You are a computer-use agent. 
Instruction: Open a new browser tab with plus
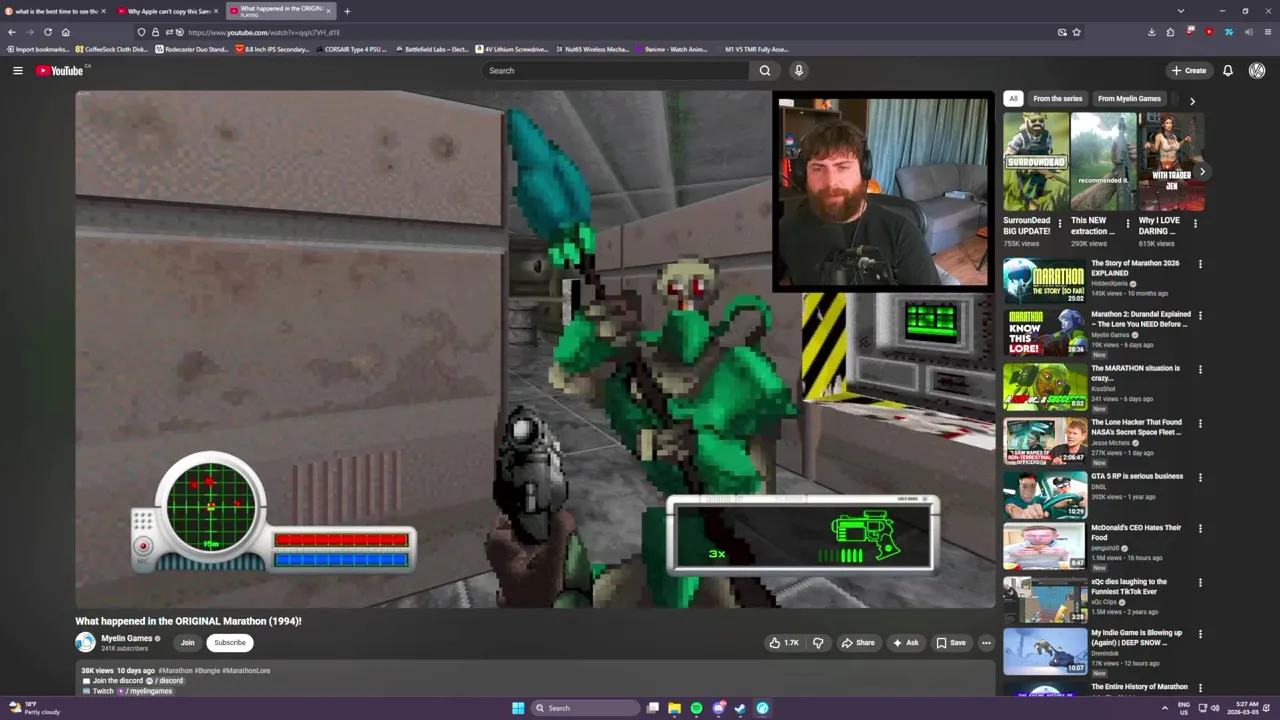[x=347, y=11]
